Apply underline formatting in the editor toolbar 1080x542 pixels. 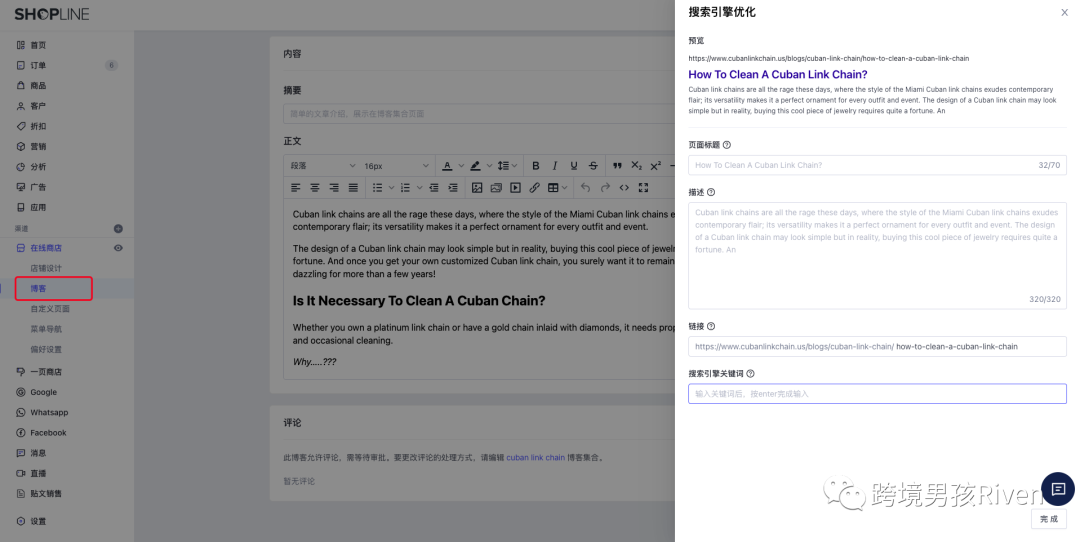pos(574,166)
